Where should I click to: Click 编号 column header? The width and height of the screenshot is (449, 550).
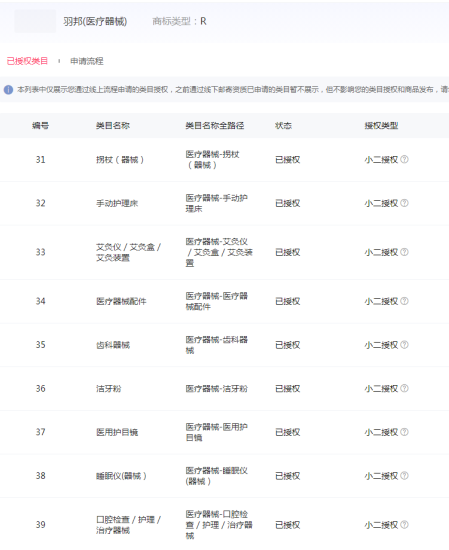point(40,126)
